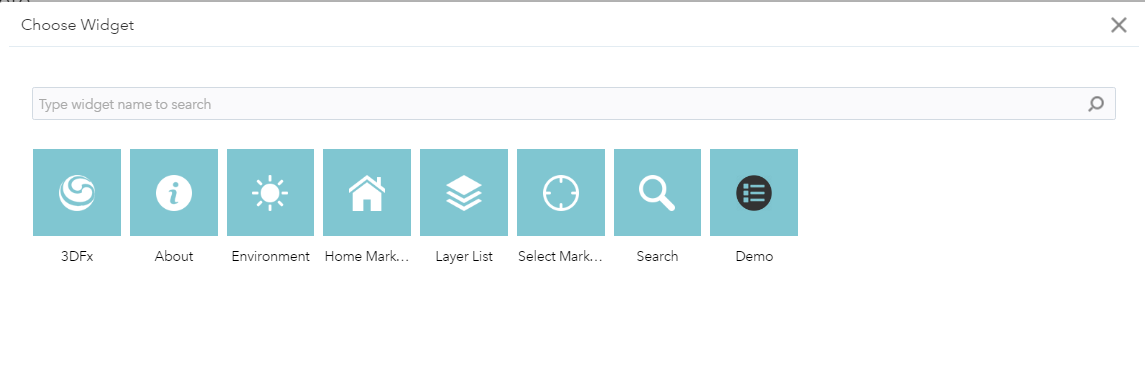1145x384 pixels.
Task: Focus the widget name search field
Action: (573, 104)
